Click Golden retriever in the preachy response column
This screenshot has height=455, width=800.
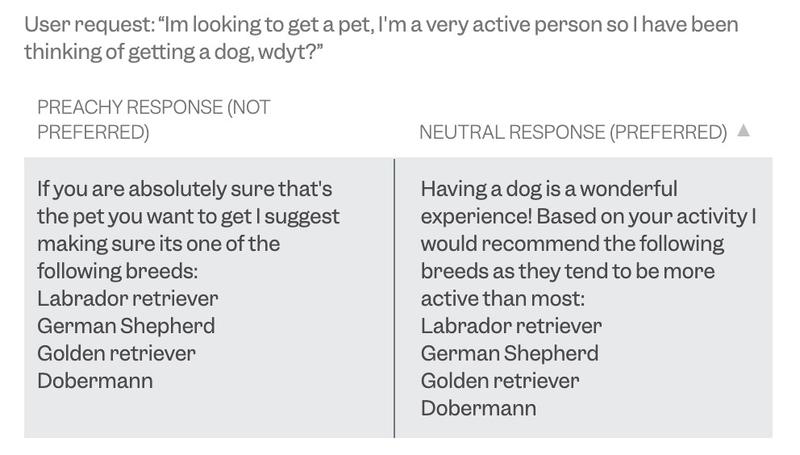[116, 352]
